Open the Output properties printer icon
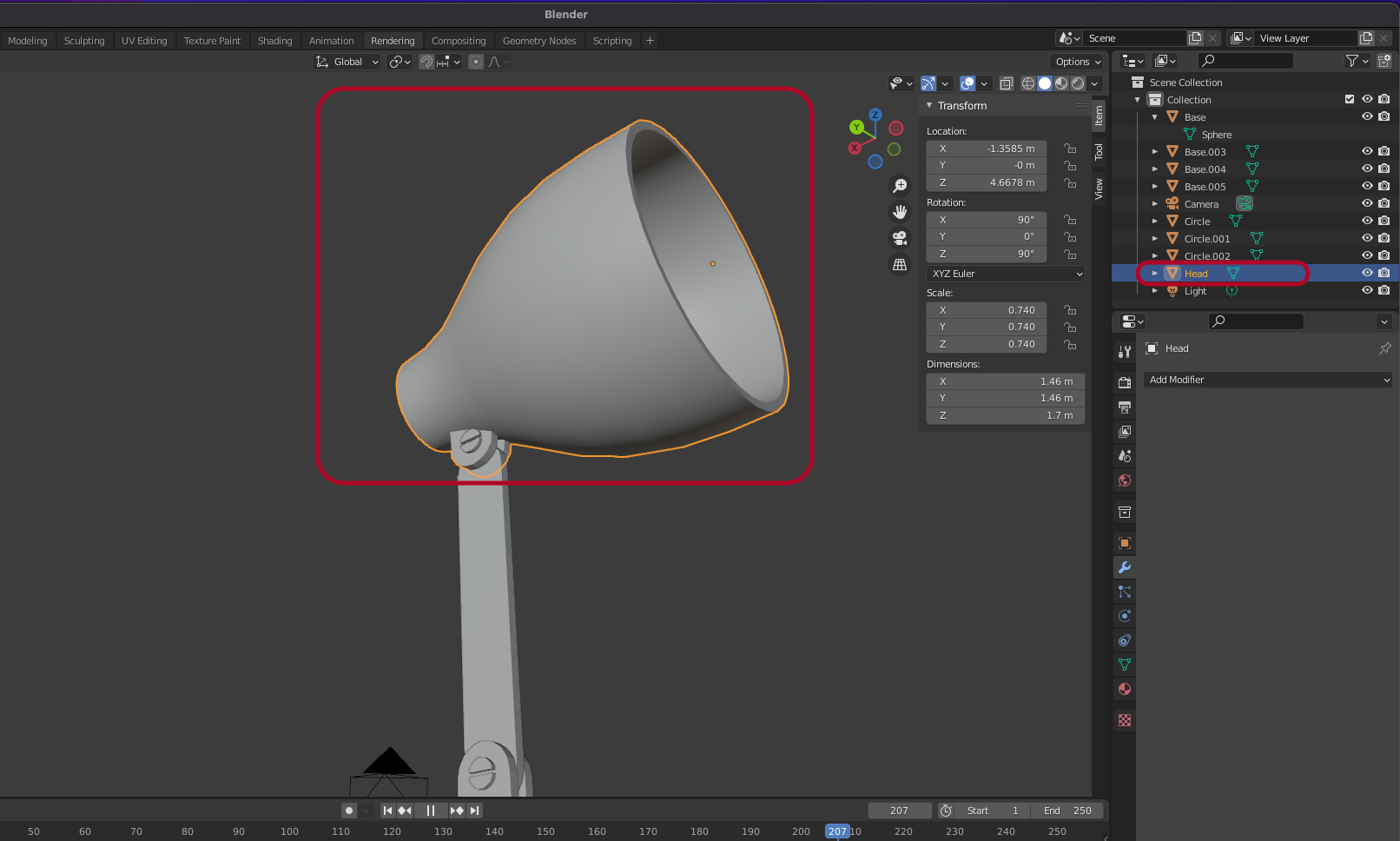The image size is (1400, 841). point(1125,407)
